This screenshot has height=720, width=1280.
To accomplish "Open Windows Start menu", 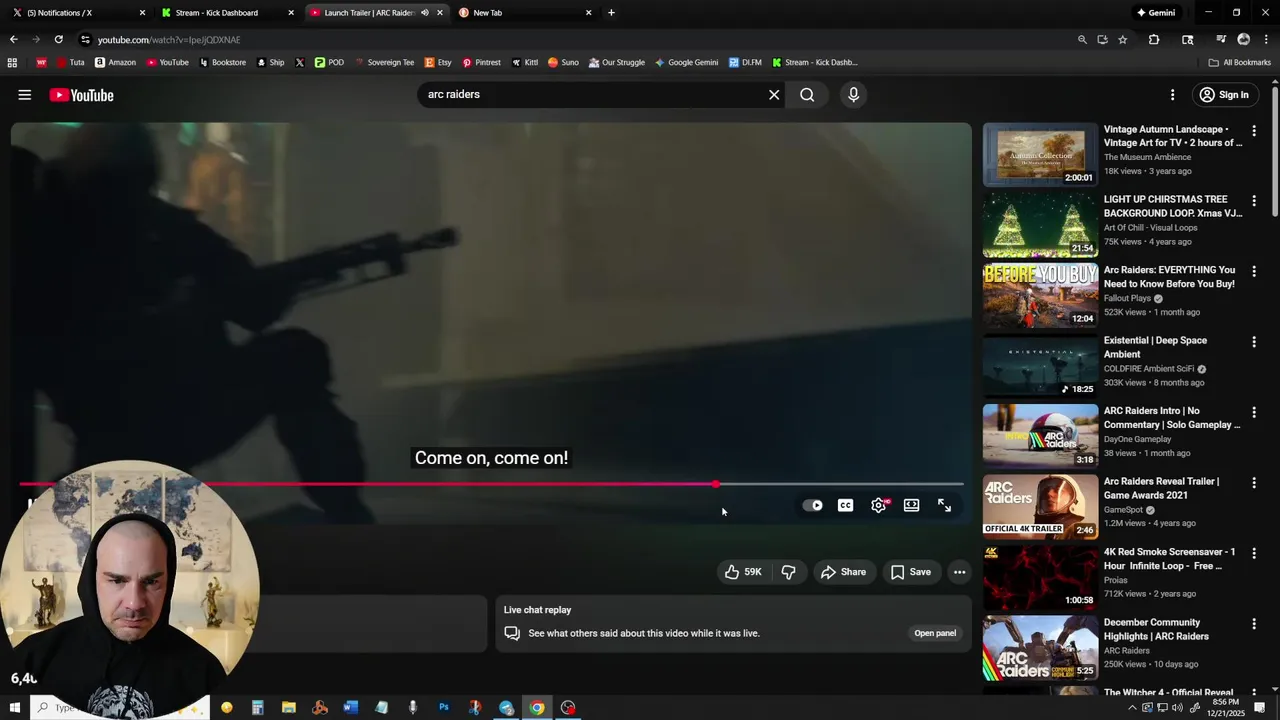I will [14, 708].
